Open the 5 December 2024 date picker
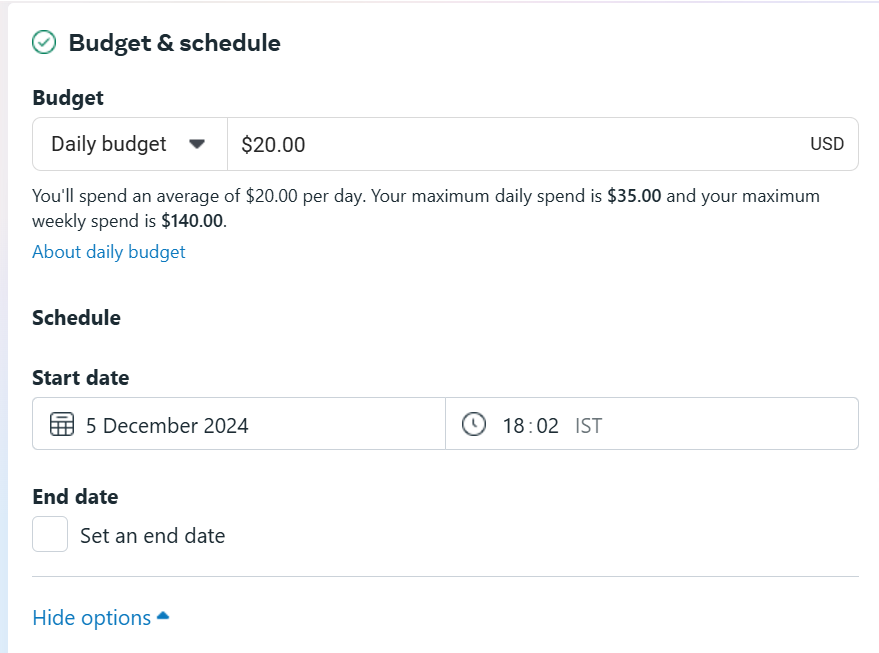The image size is (879, 653). click(x=239, y=424)
